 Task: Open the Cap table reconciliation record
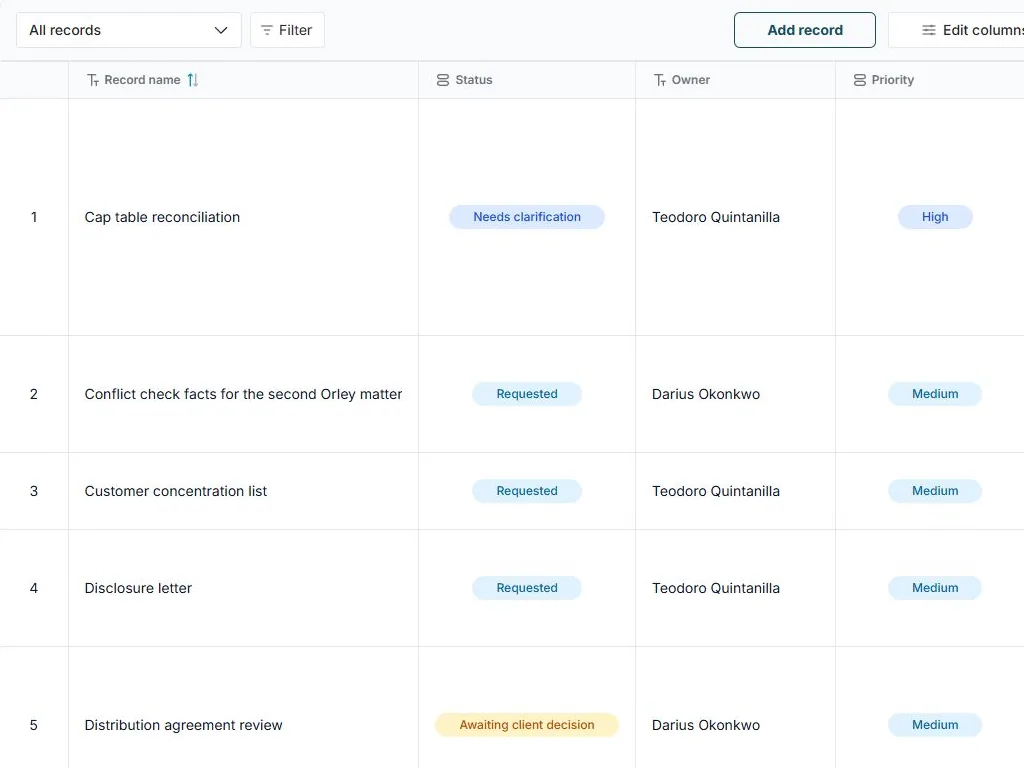click(x=162, y=217)
